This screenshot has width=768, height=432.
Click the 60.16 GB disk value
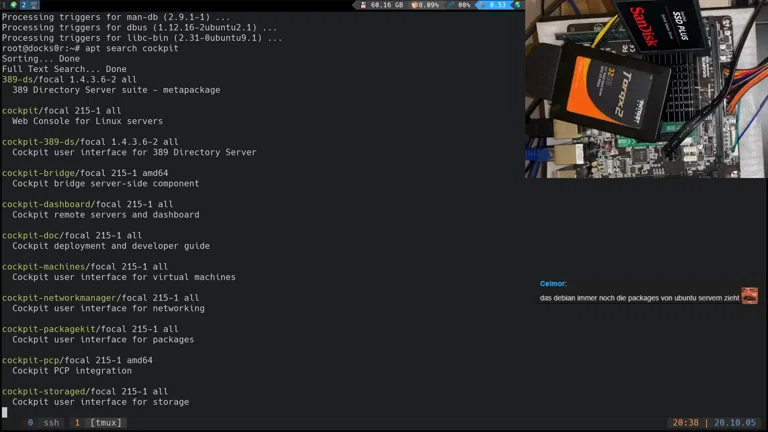click(387, 5)
